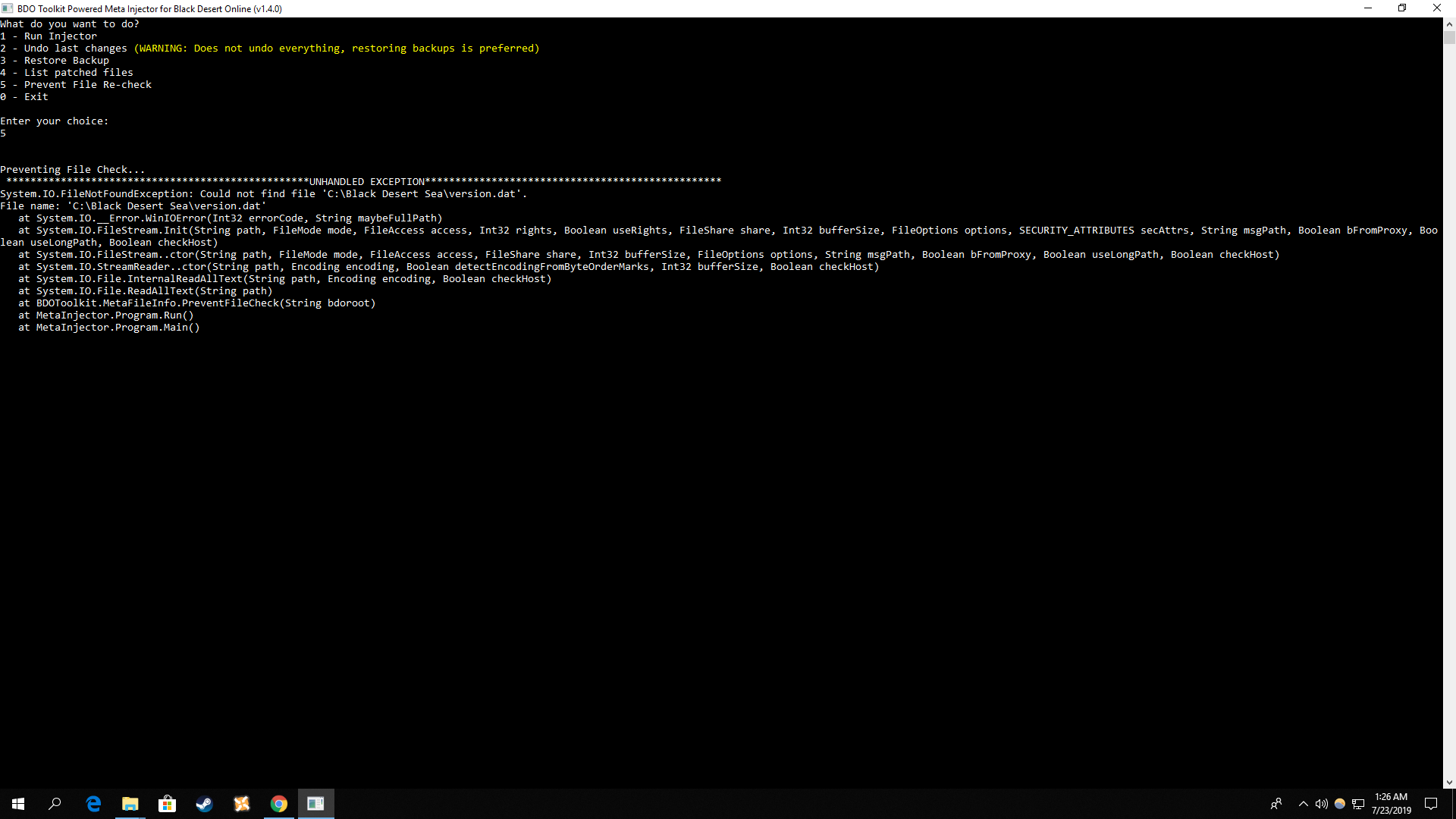
Task: Open Steam from the taskbar
Action: click(x=204, y=804)
